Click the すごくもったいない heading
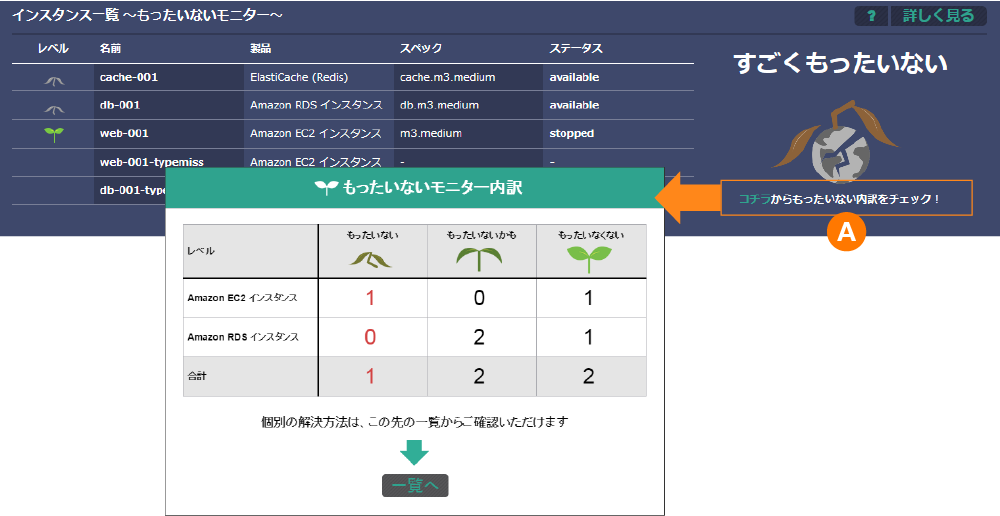This screenshot has width=1000, height=516. point(841,64)
